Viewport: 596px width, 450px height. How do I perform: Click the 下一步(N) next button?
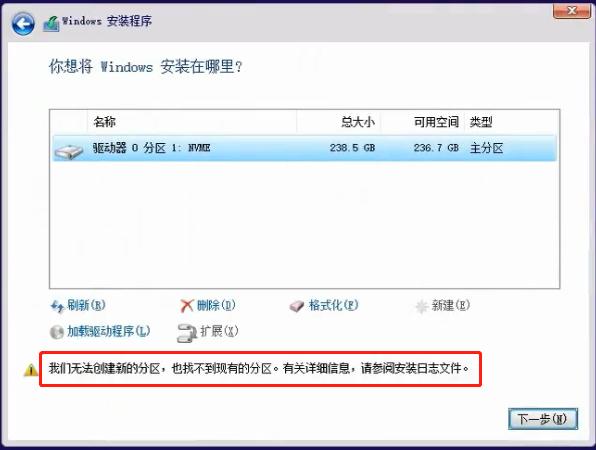pos(543,419)
